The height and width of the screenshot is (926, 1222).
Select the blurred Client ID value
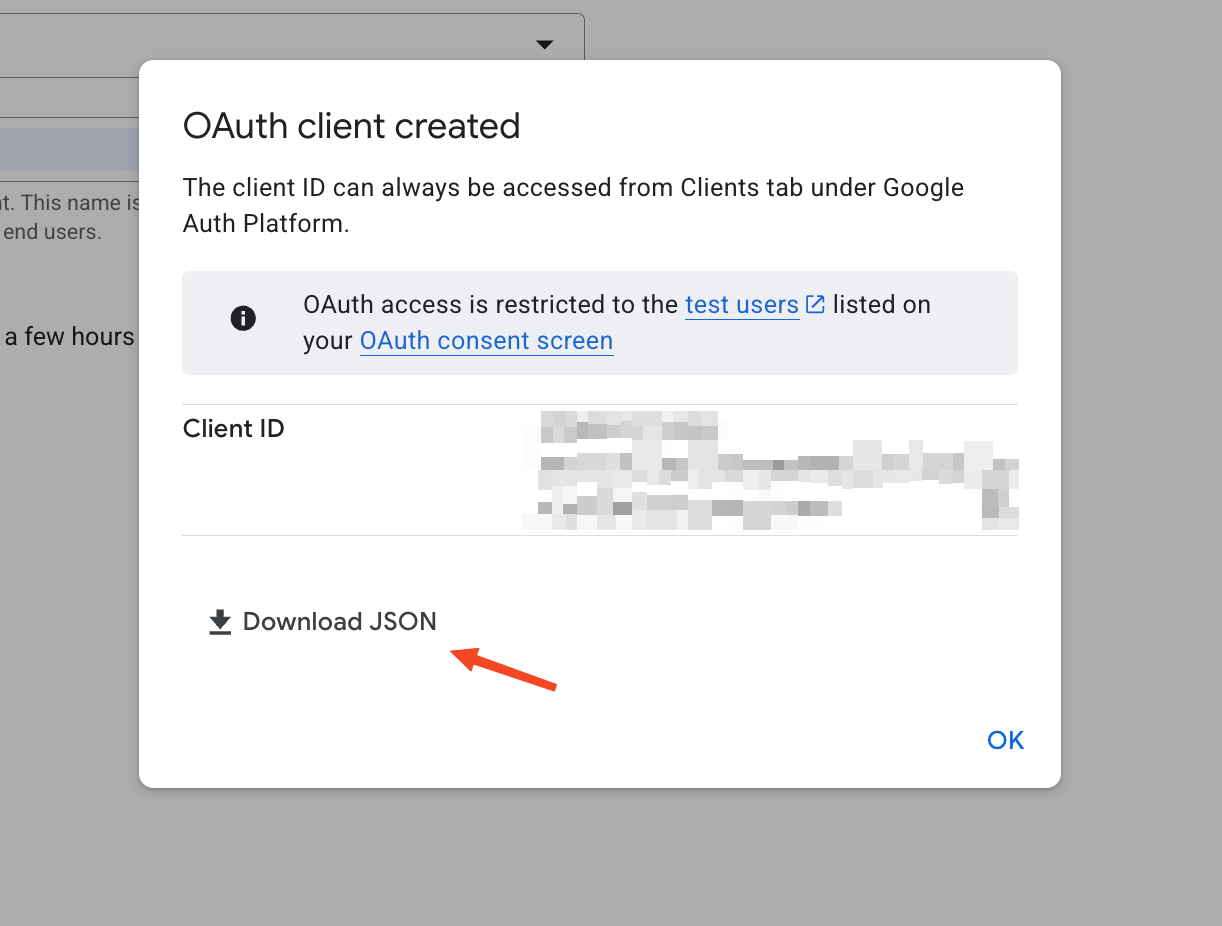click(x=770, y=470)
